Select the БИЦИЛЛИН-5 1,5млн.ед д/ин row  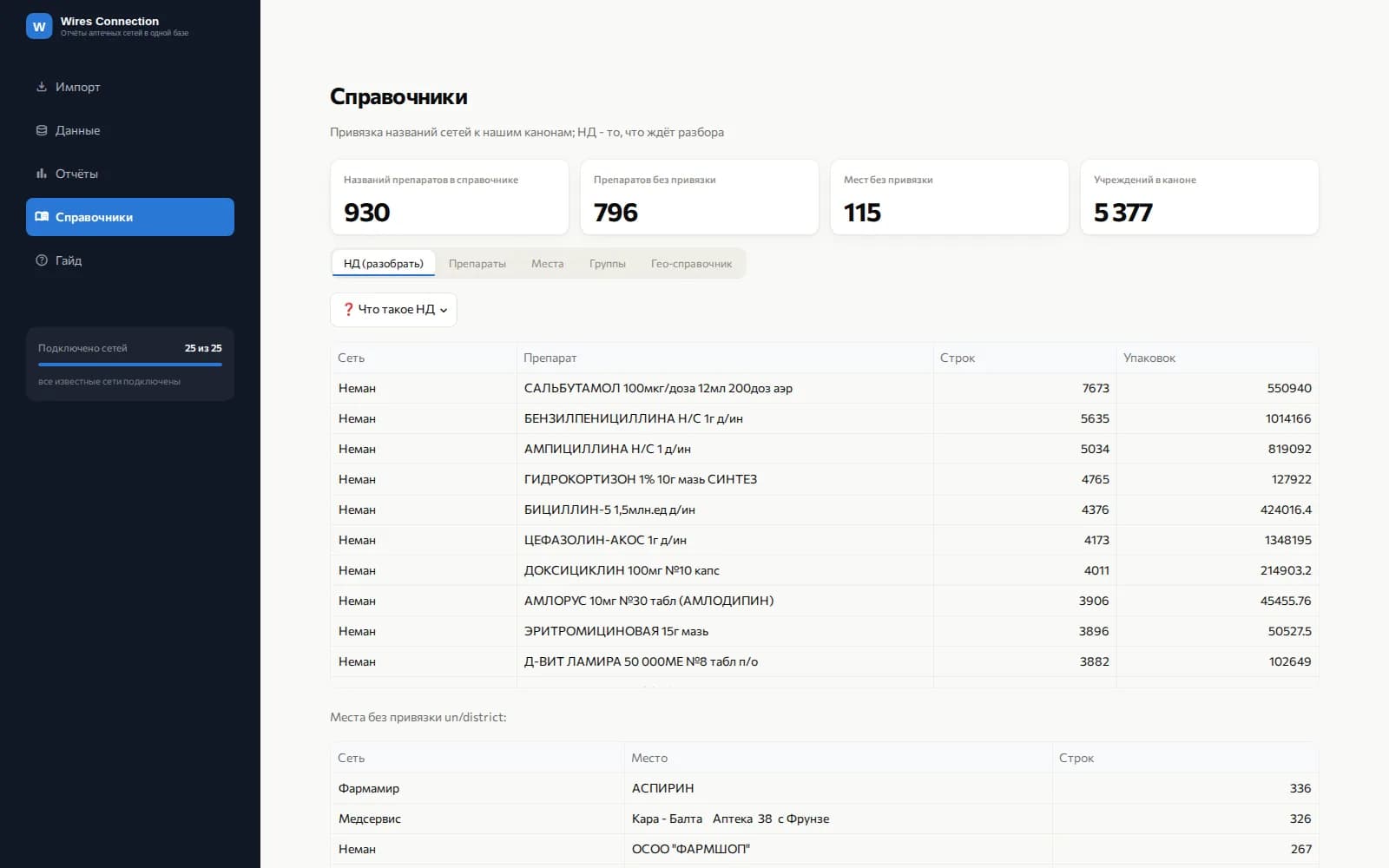[824, 510]
